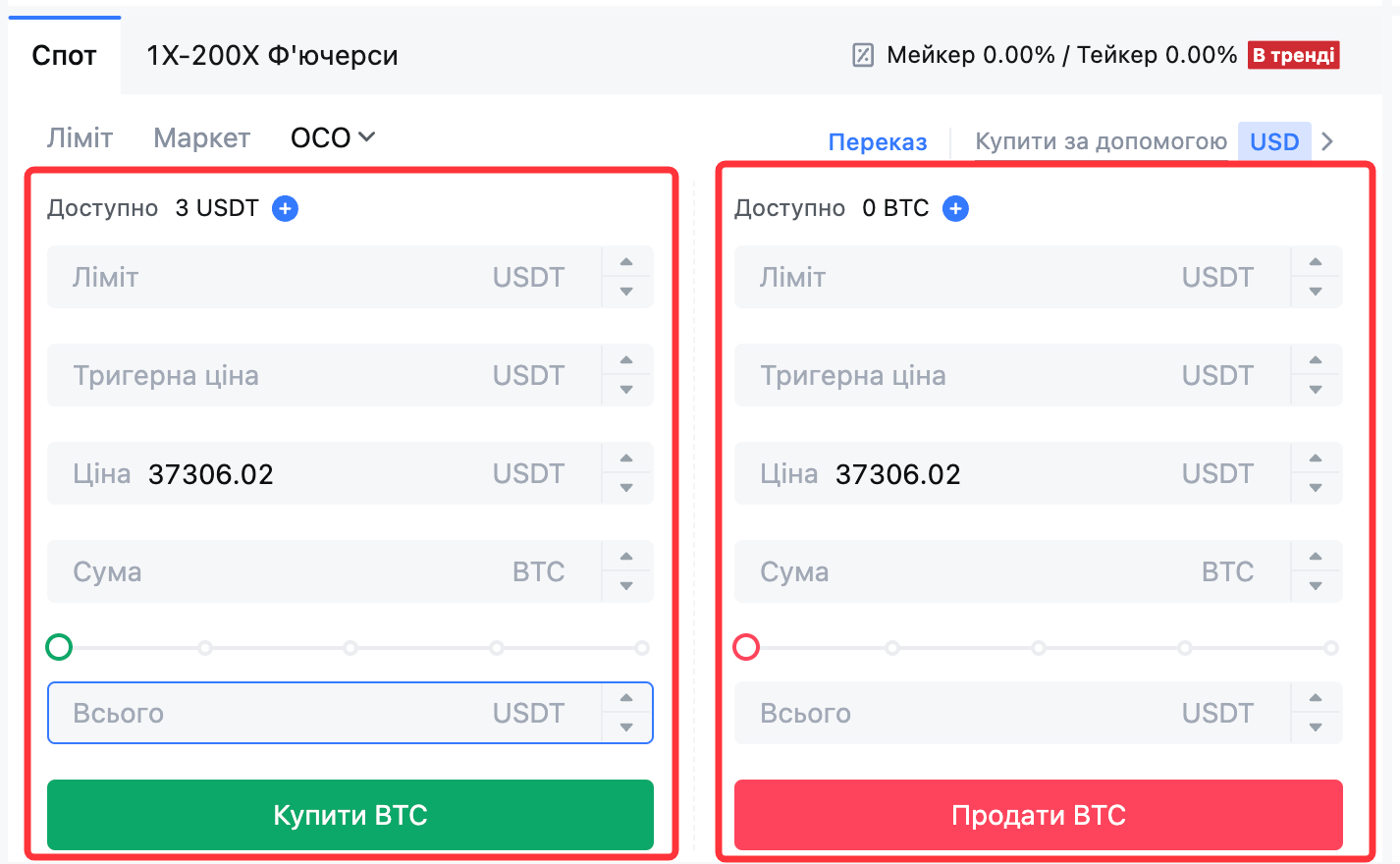Increase the buy Ліміт price with the up arrow
The image size is (1400, 864).
(x=626, y=262)
